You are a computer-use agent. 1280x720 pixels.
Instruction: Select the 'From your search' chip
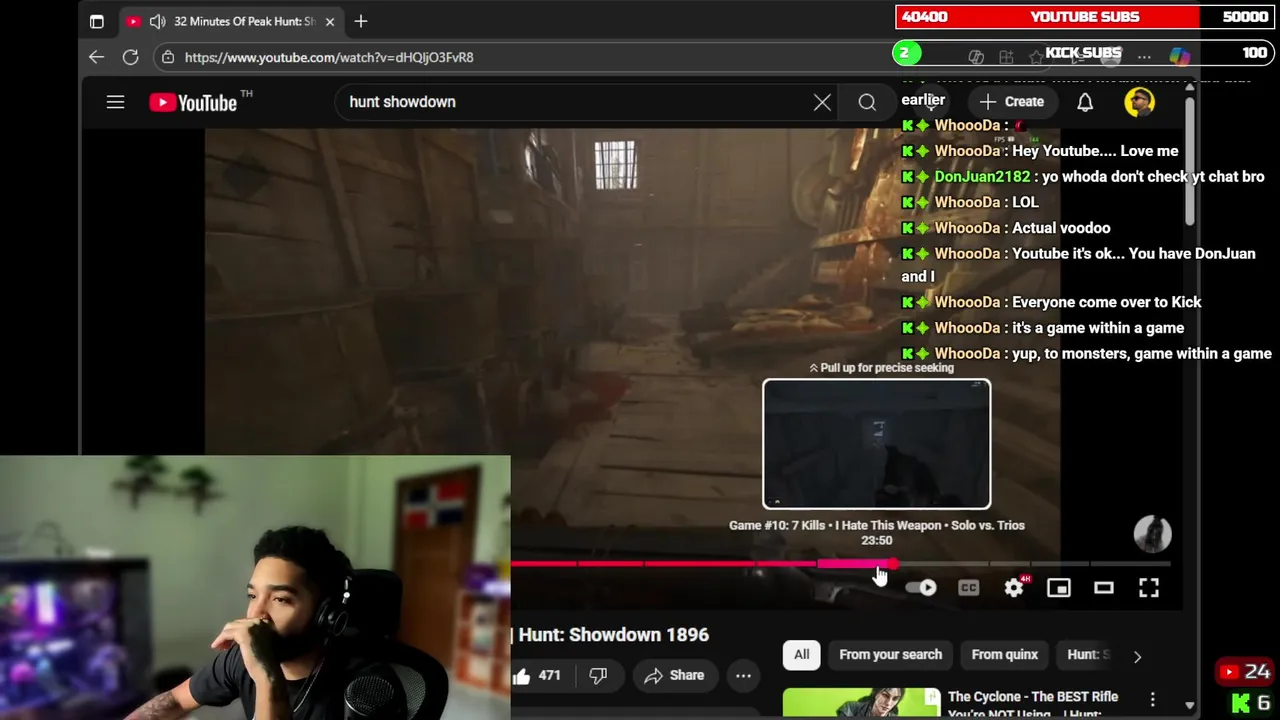coord(890,655)
